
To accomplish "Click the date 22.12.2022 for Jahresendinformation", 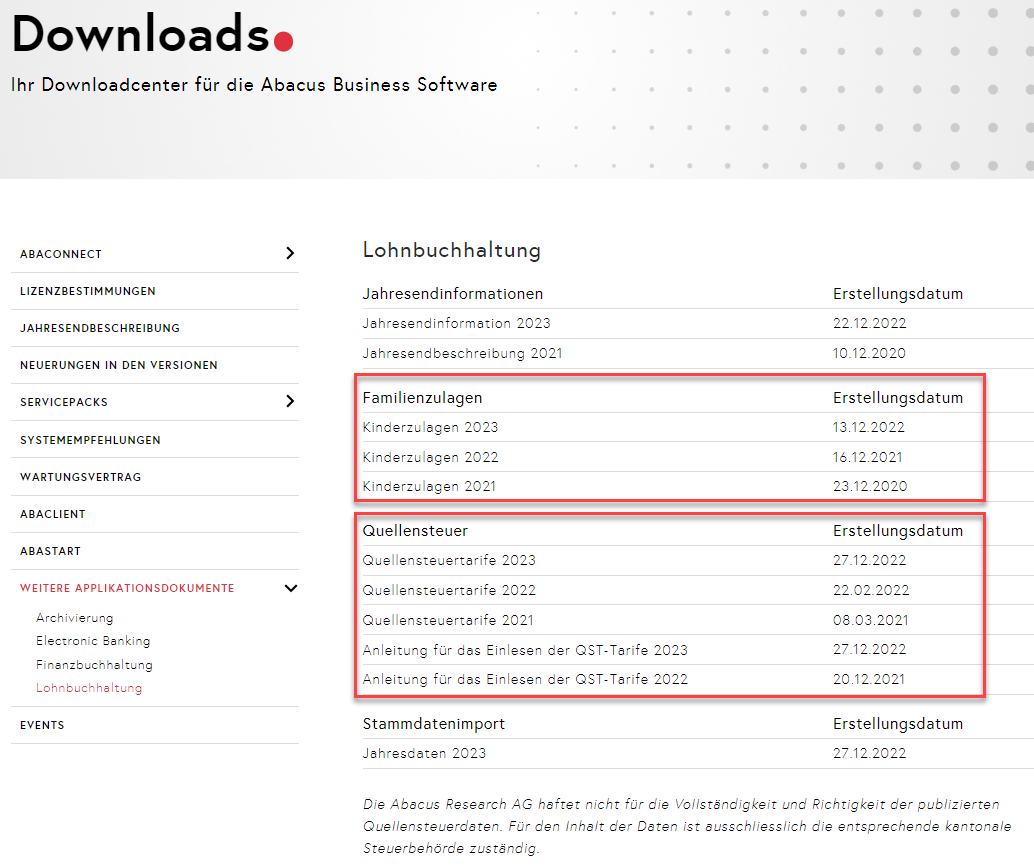I will (x=869, y=323).
